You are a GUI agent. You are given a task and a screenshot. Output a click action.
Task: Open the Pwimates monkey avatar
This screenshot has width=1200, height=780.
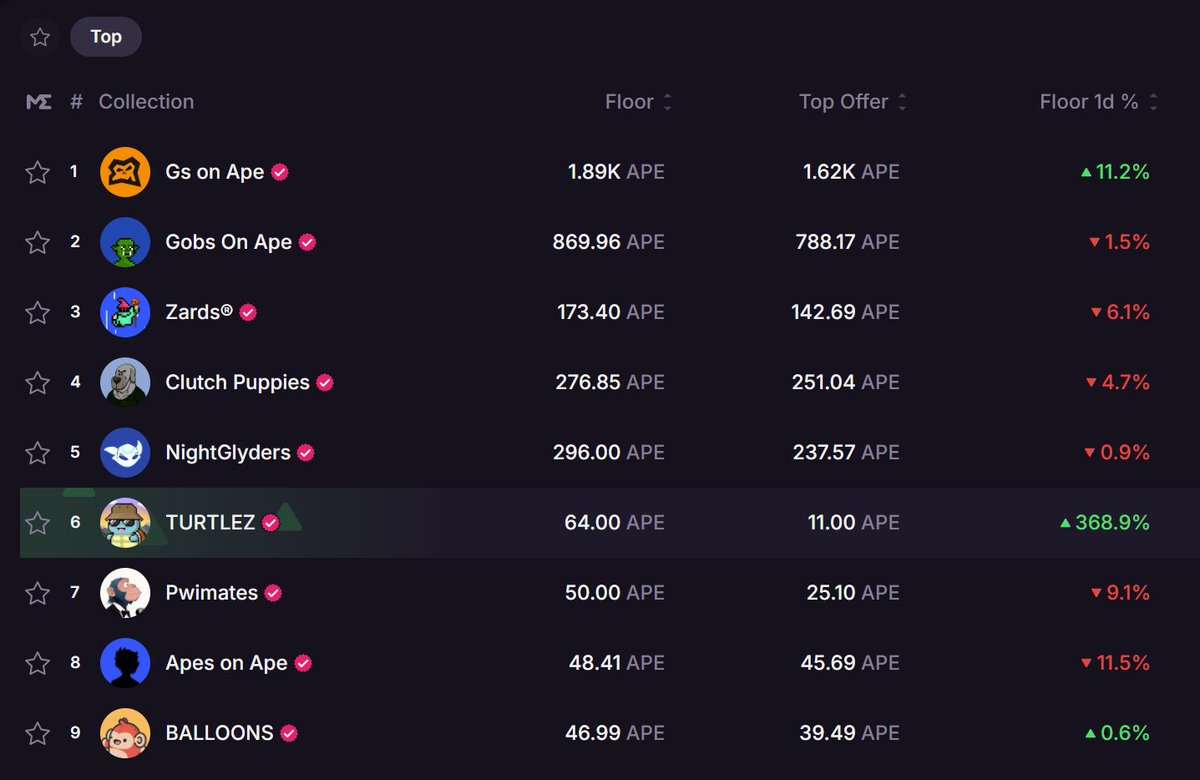pyautogui.click(x=125, y=592)
